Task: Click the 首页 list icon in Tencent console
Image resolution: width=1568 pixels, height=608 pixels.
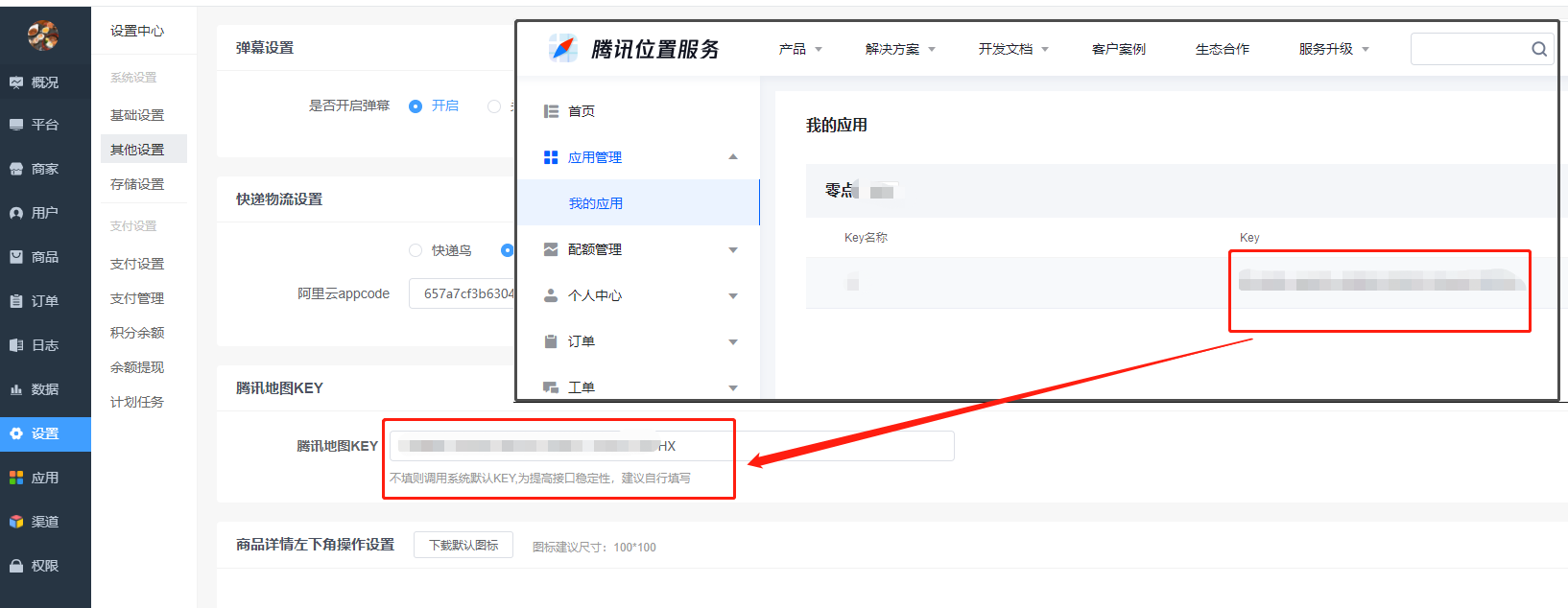Action: (551, 111)
